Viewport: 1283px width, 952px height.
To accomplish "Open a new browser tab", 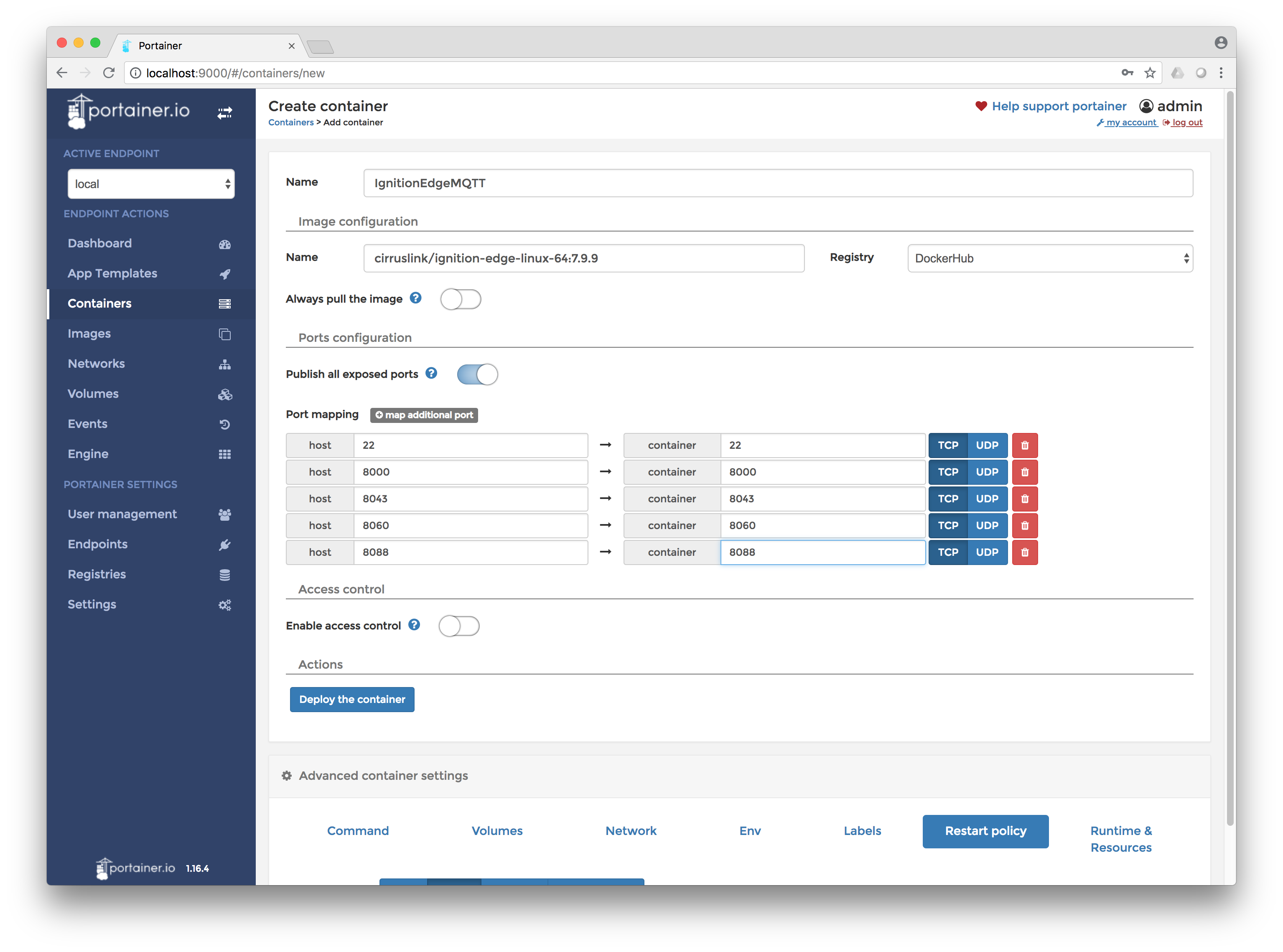I will click(x=320, y=47).
